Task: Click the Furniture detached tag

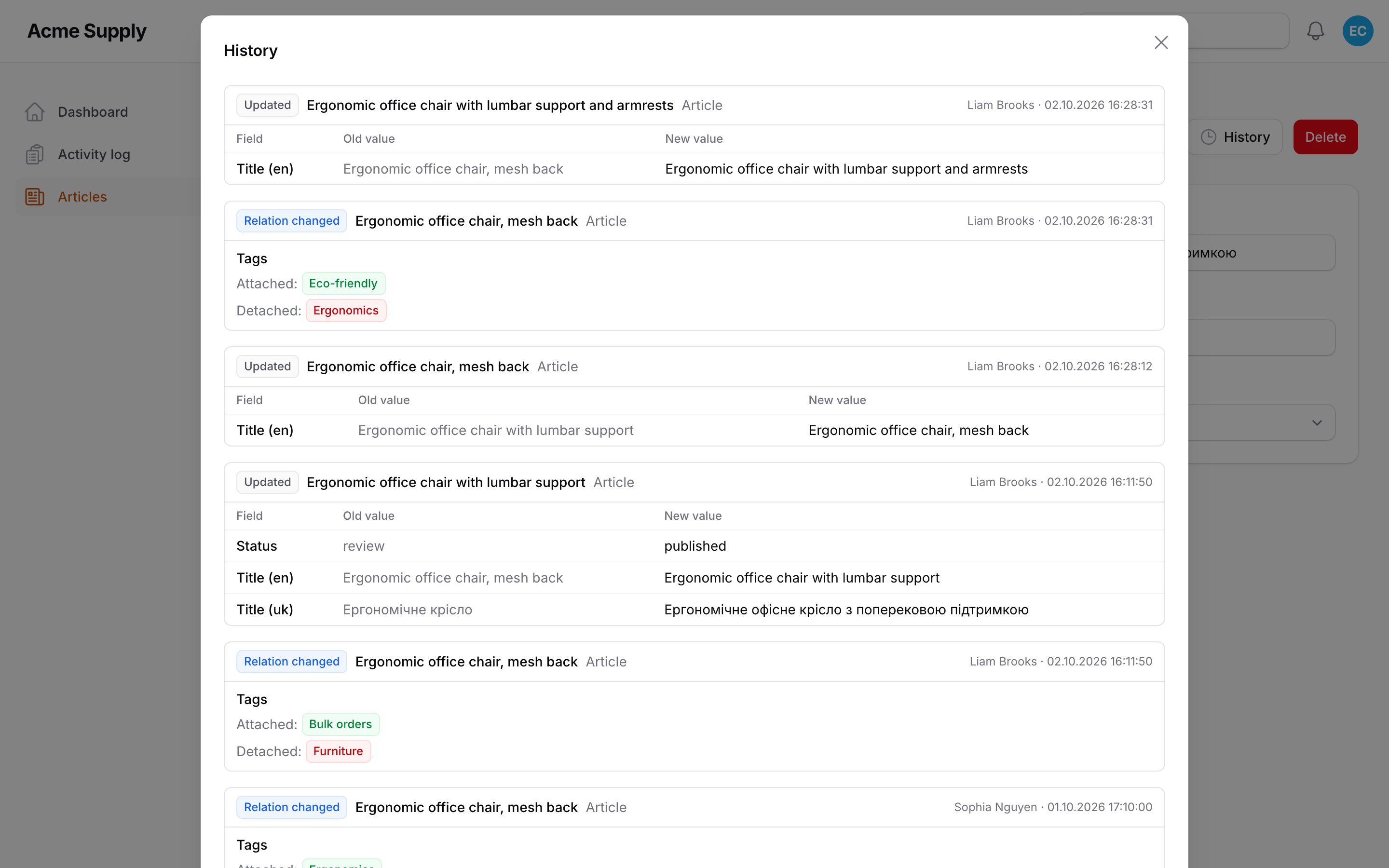Action: (x=338, y=751)
